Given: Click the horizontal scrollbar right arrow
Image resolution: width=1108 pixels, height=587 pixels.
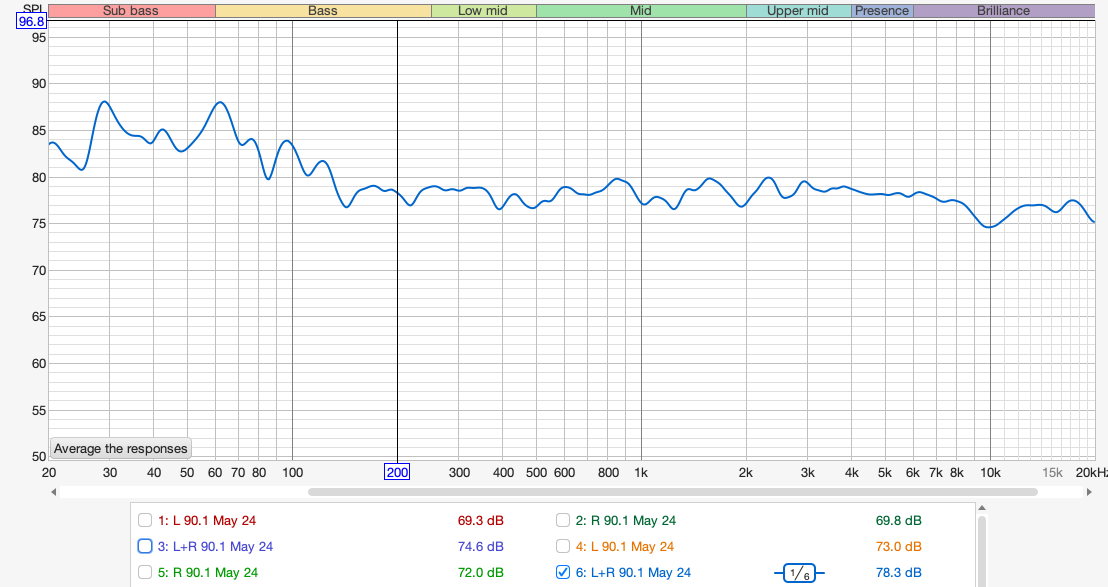Looking at the screenshot, I should pyautogui.click(x=1090, y=492).
